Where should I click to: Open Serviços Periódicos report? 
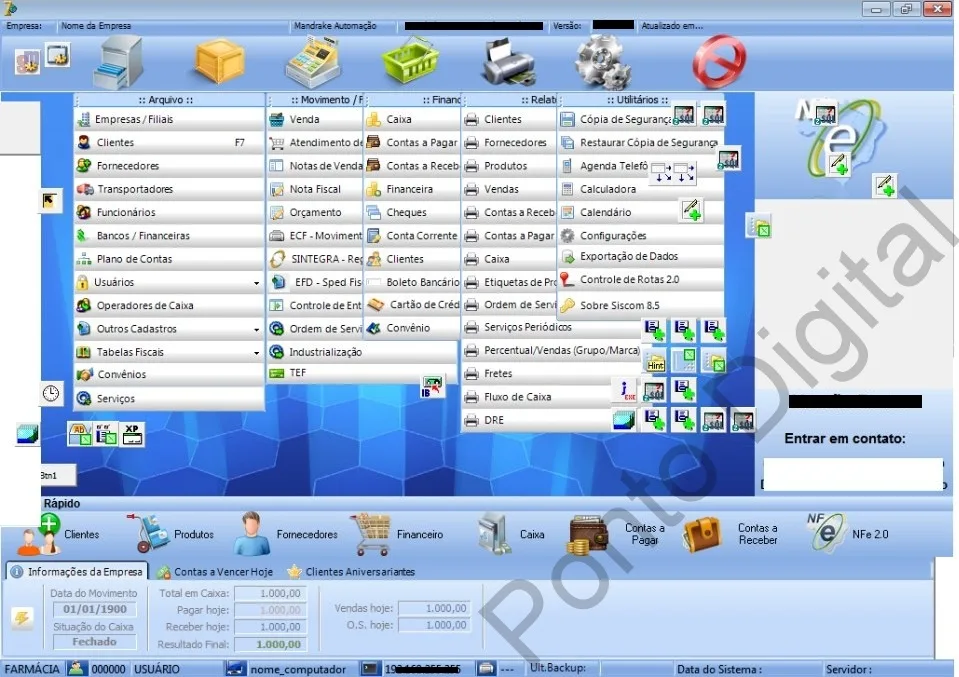(550, 327)
